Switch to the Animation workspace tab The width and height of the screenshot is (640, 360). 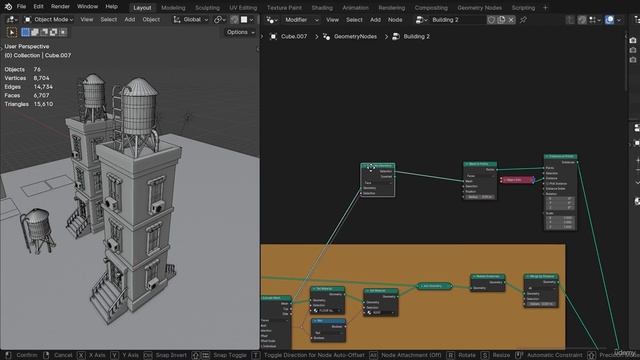(x=355, y=8)
